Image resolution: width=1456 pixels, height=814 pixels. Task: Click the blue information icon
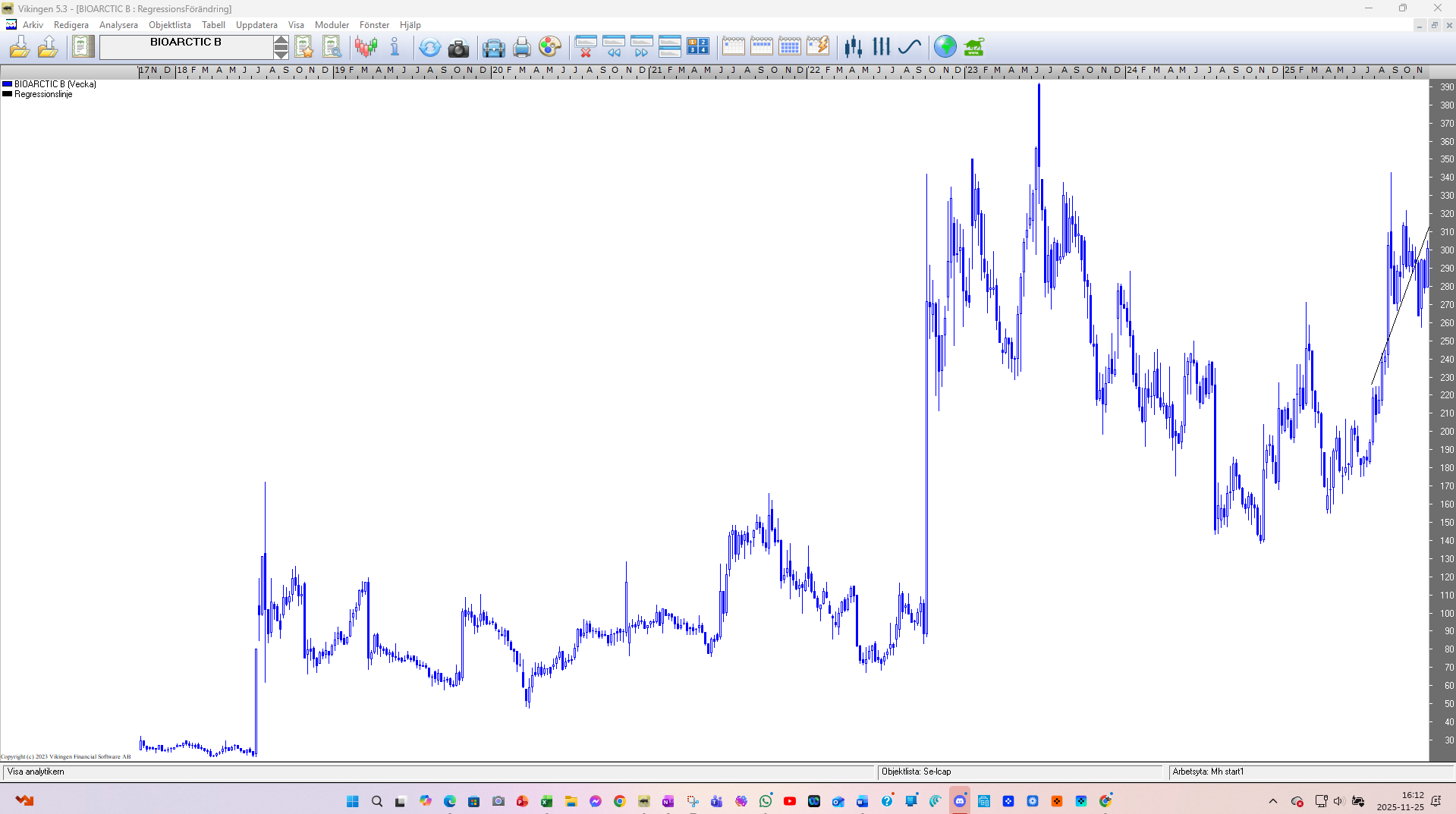pos(395,48)
